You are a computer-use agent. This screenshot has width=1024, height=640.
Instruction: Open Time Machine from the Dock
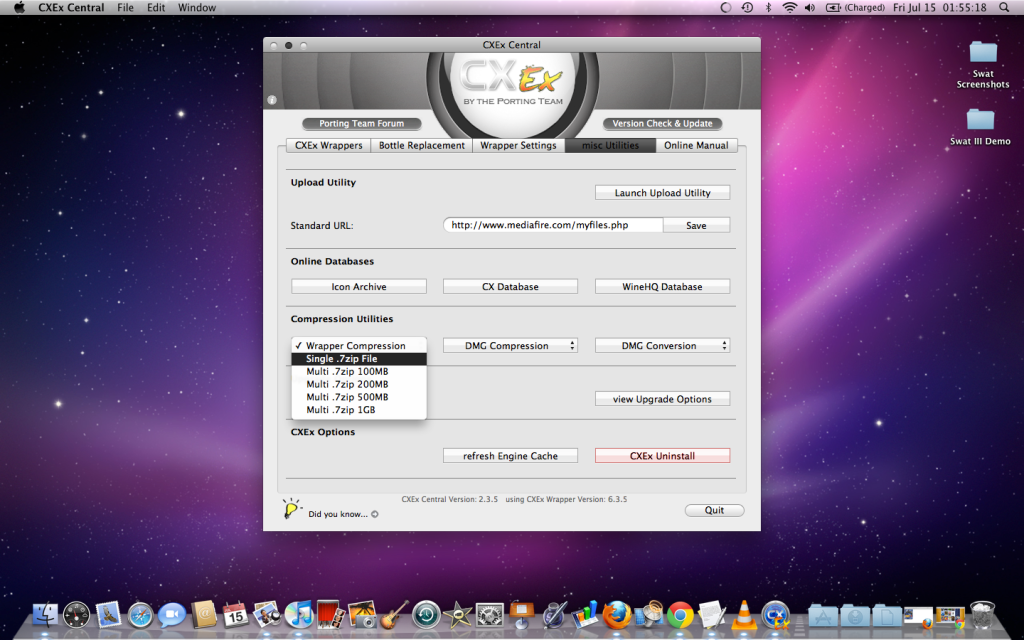pyautogui.click(x=426, y=615)
